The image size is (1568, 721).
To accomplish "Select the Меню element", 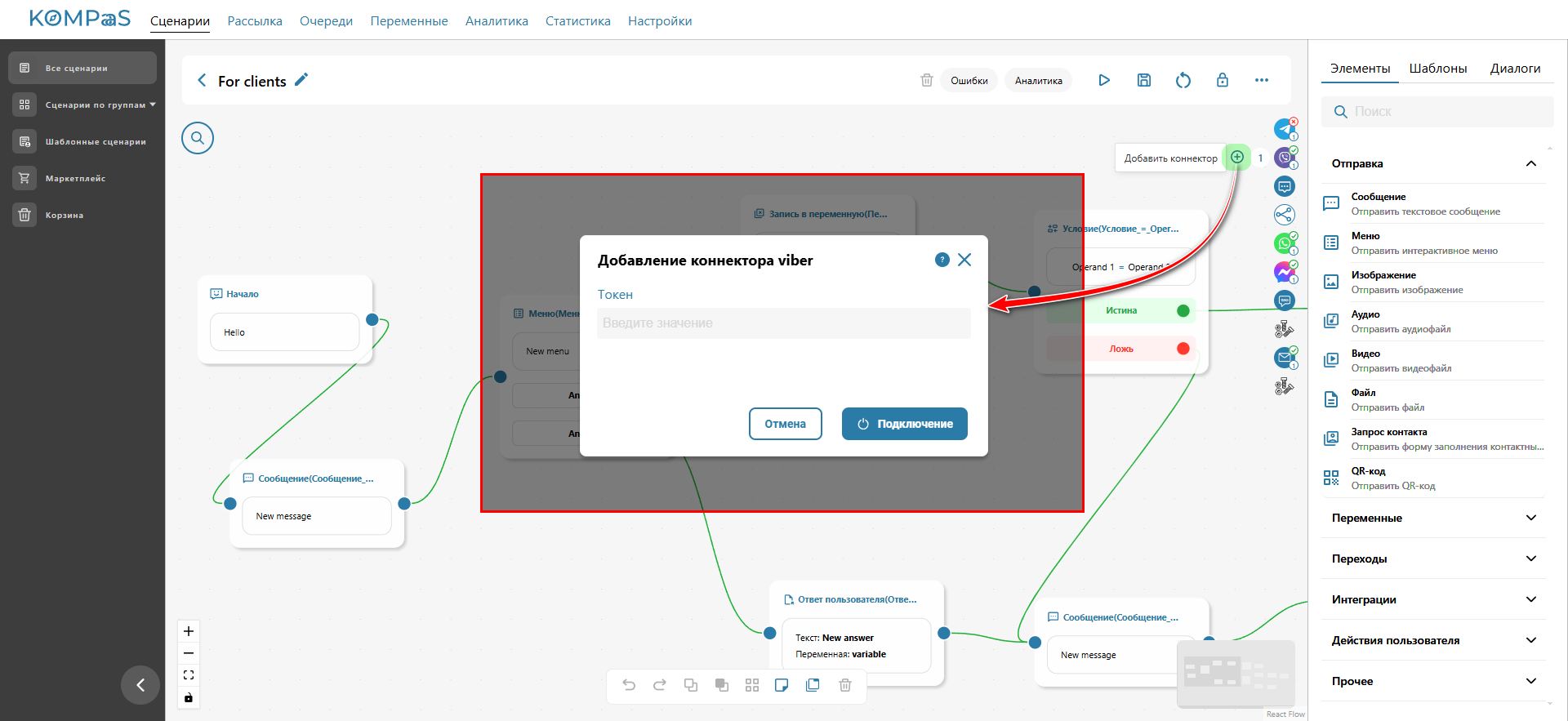I will [1433, 243].
